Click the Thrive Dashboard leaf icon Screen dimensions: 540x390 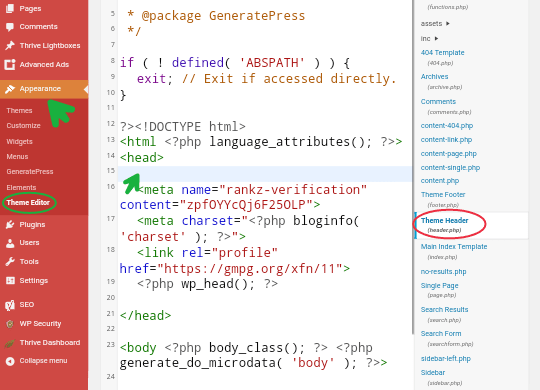10,343
